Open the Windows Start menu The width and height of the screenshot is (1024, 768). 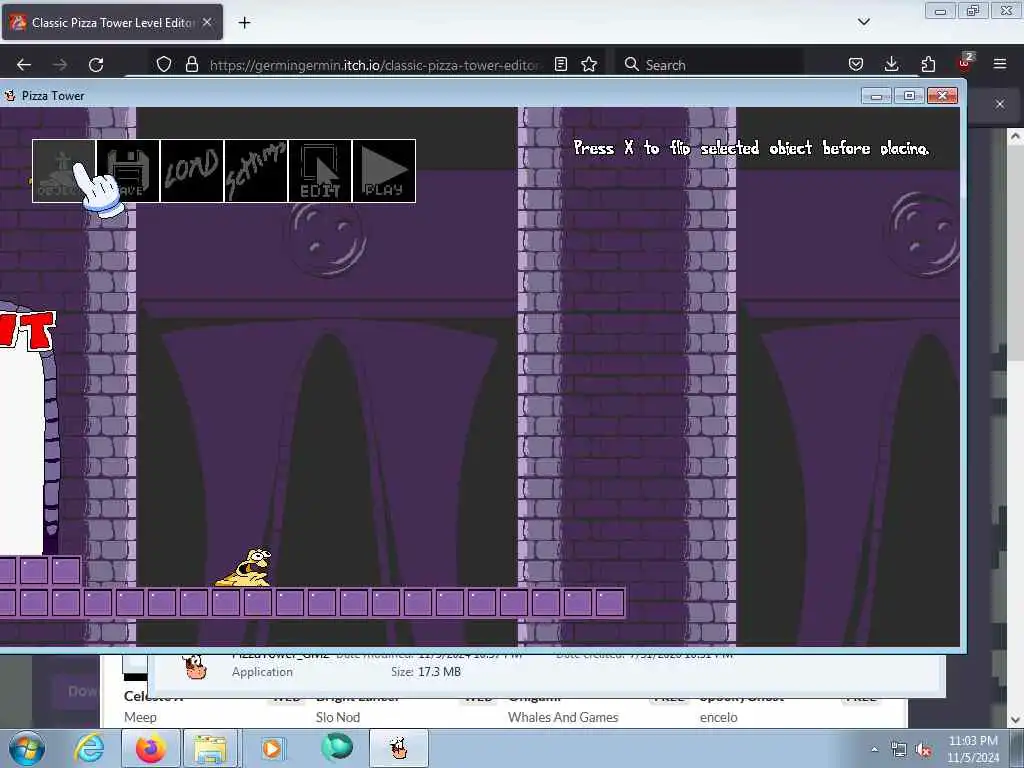point(26,748)
